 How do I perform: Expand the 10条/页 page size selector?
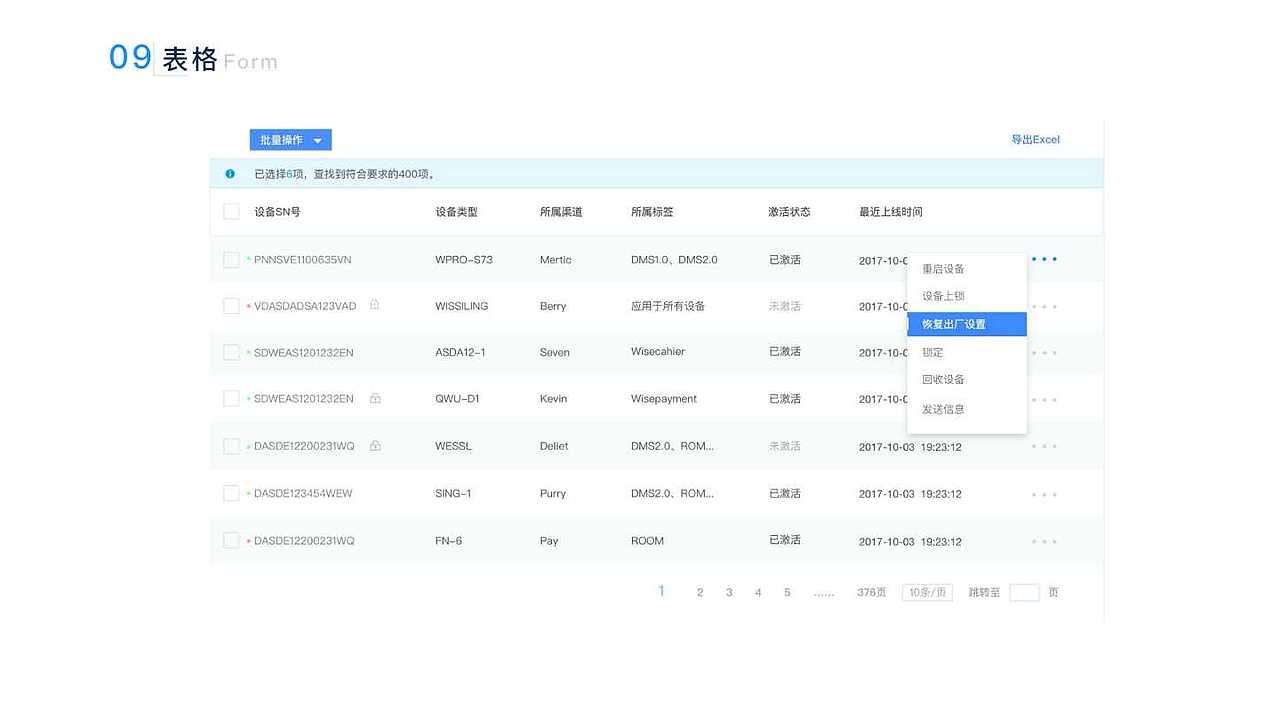point(927,592)
